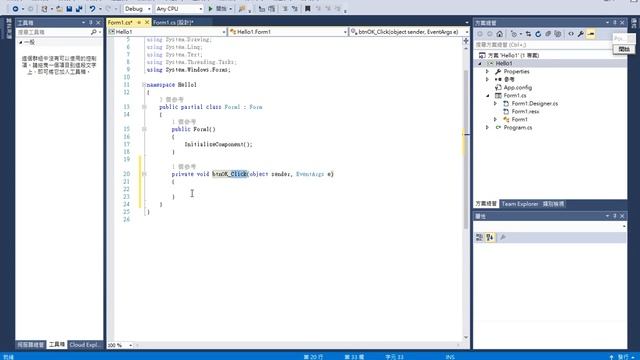Viewport: 640px width, 360px height.
Task: Open the Hello1.Form1 class dropdown
Action: (288, 32)
